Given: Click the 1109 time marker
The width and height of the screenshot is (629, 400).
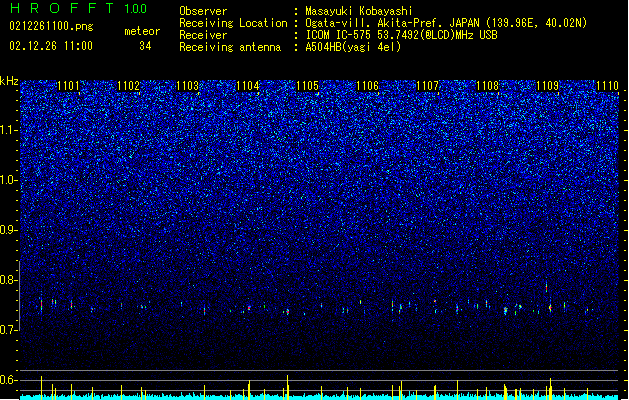Looking at the screenshot, I should click(x=548, y=86).
